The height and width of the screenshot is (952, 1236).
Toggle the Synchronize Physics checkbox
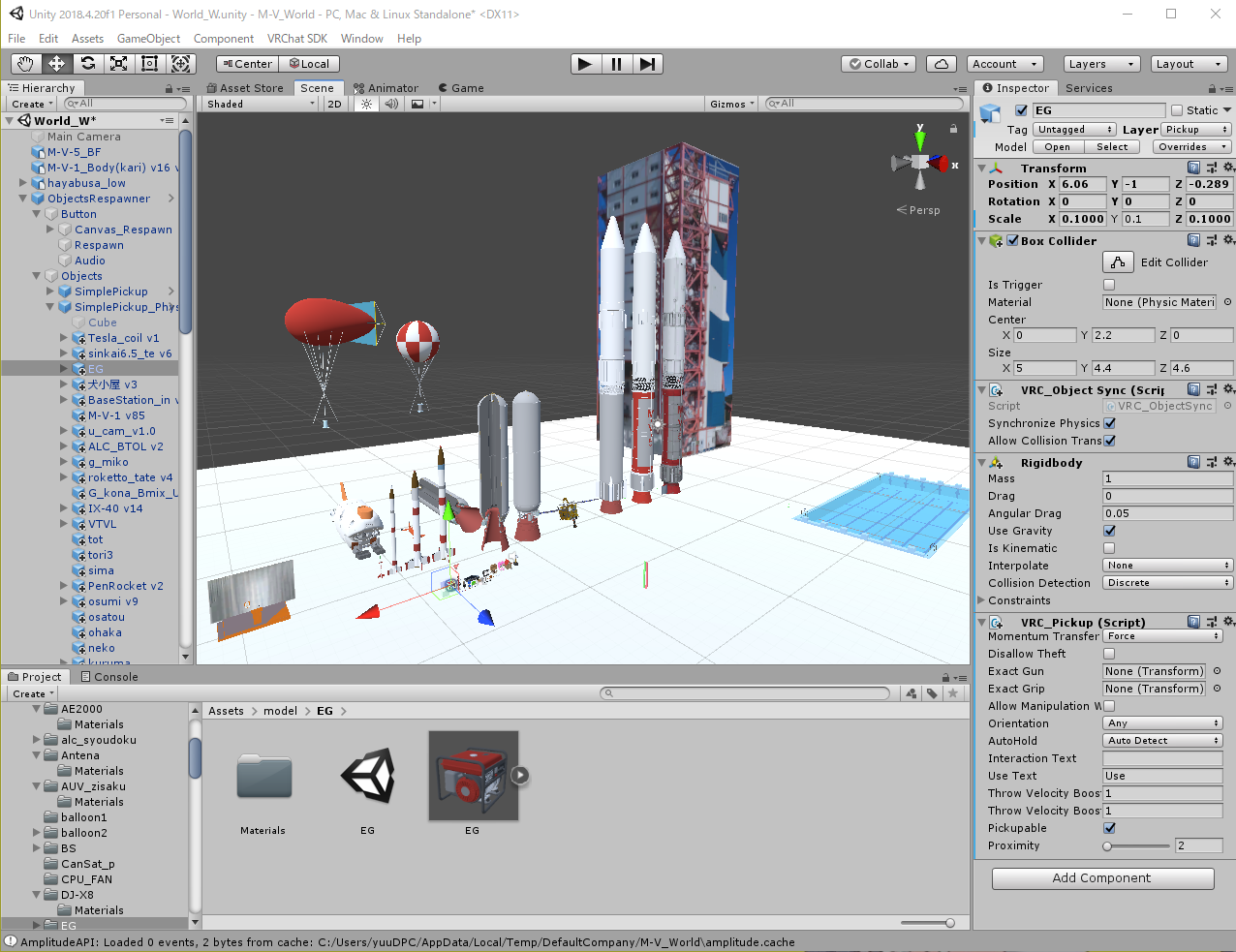pos(1110,423)
